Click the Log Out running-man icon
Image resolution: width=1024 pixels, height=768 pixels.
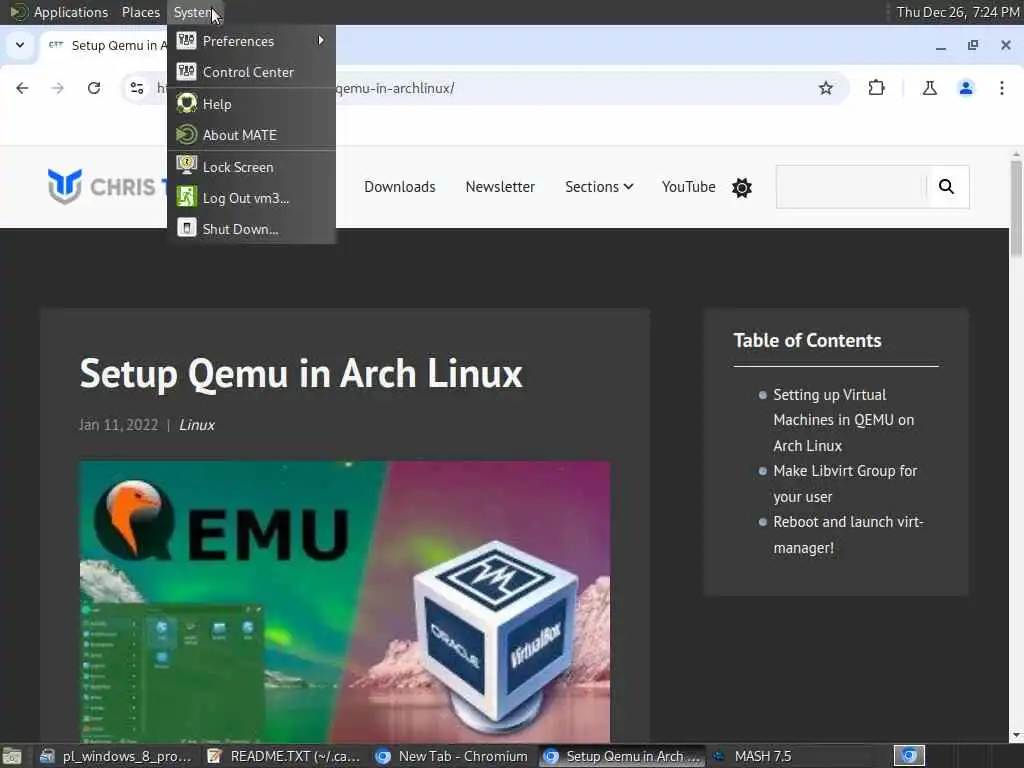(x=186, y=197)
